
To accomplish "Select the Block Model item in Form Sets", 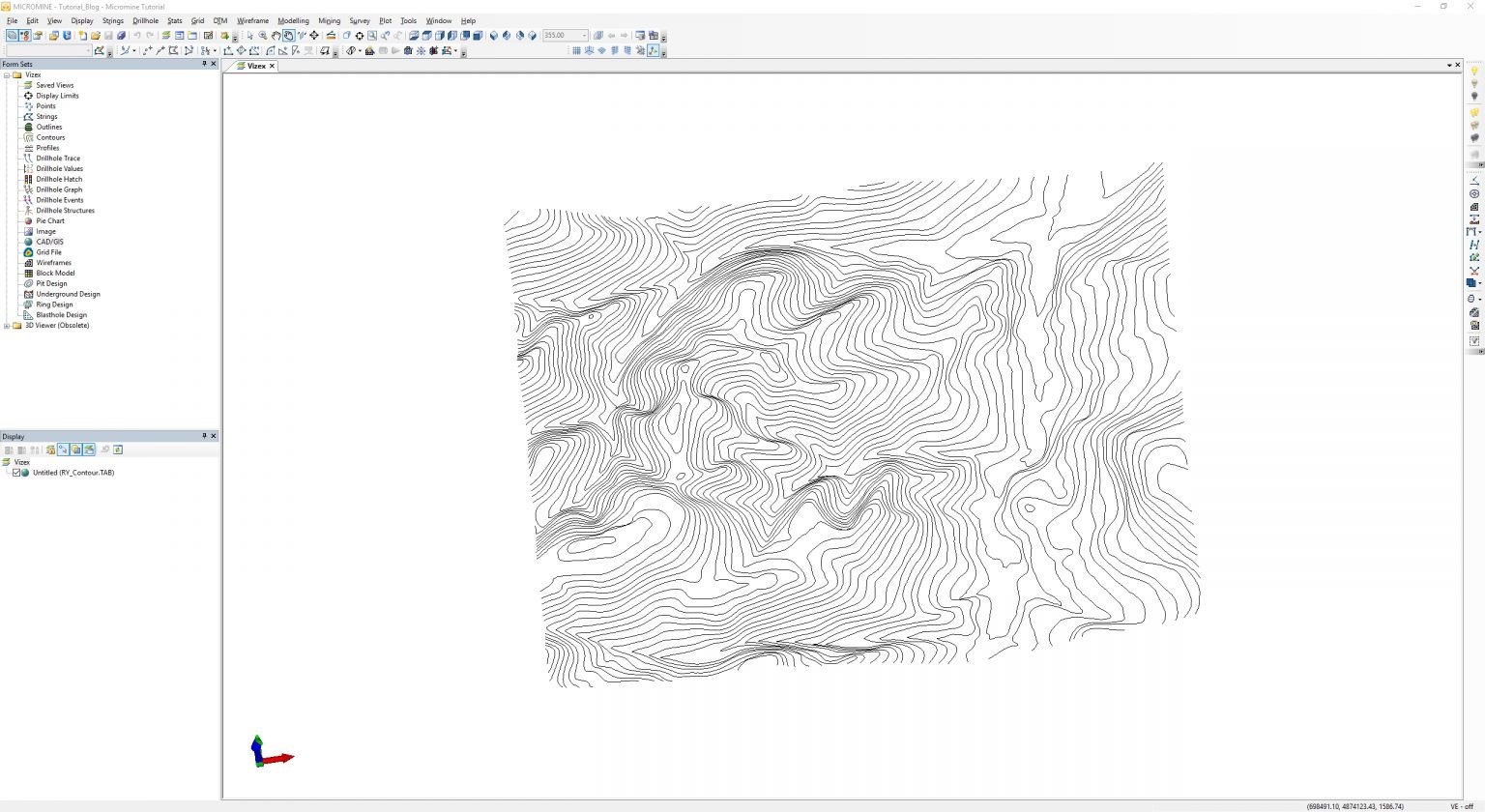I will [55, 273].
